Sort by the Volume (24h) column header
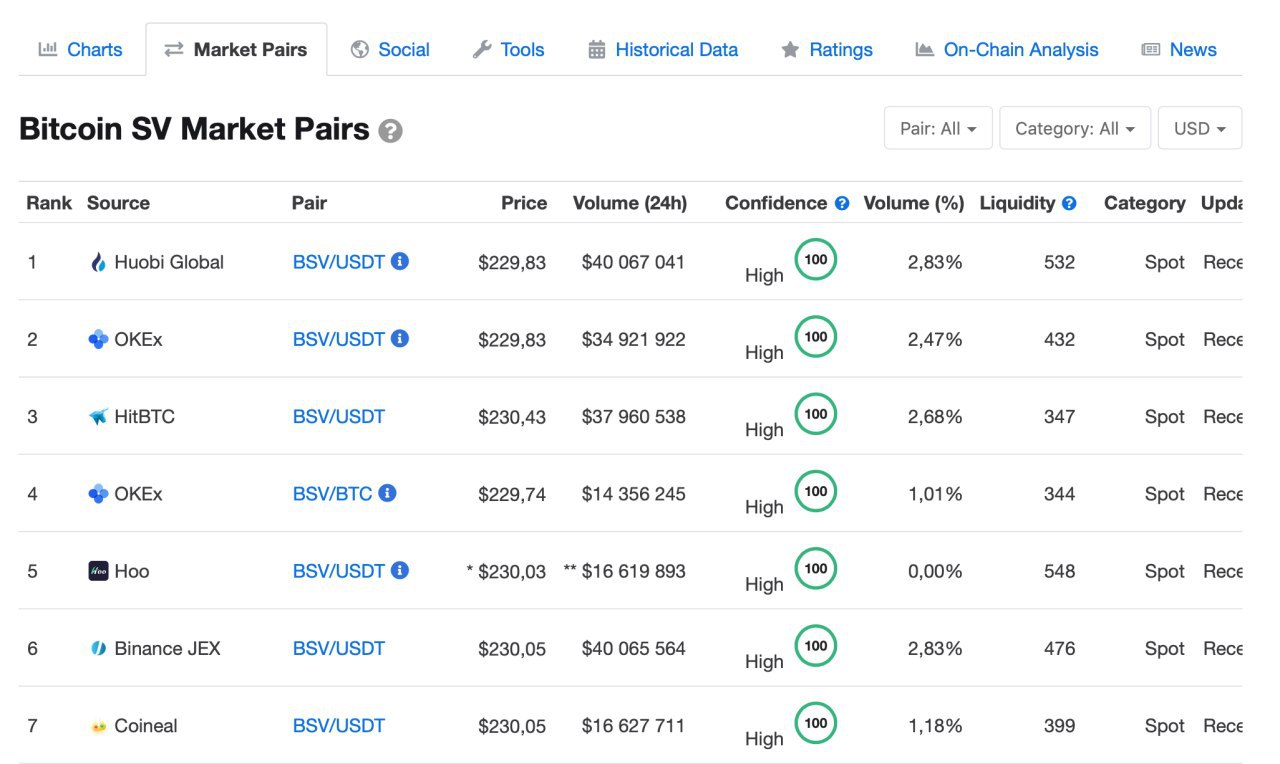Image resolution: width=1280 pixels, height=764 pixels. tap(630, 203)
